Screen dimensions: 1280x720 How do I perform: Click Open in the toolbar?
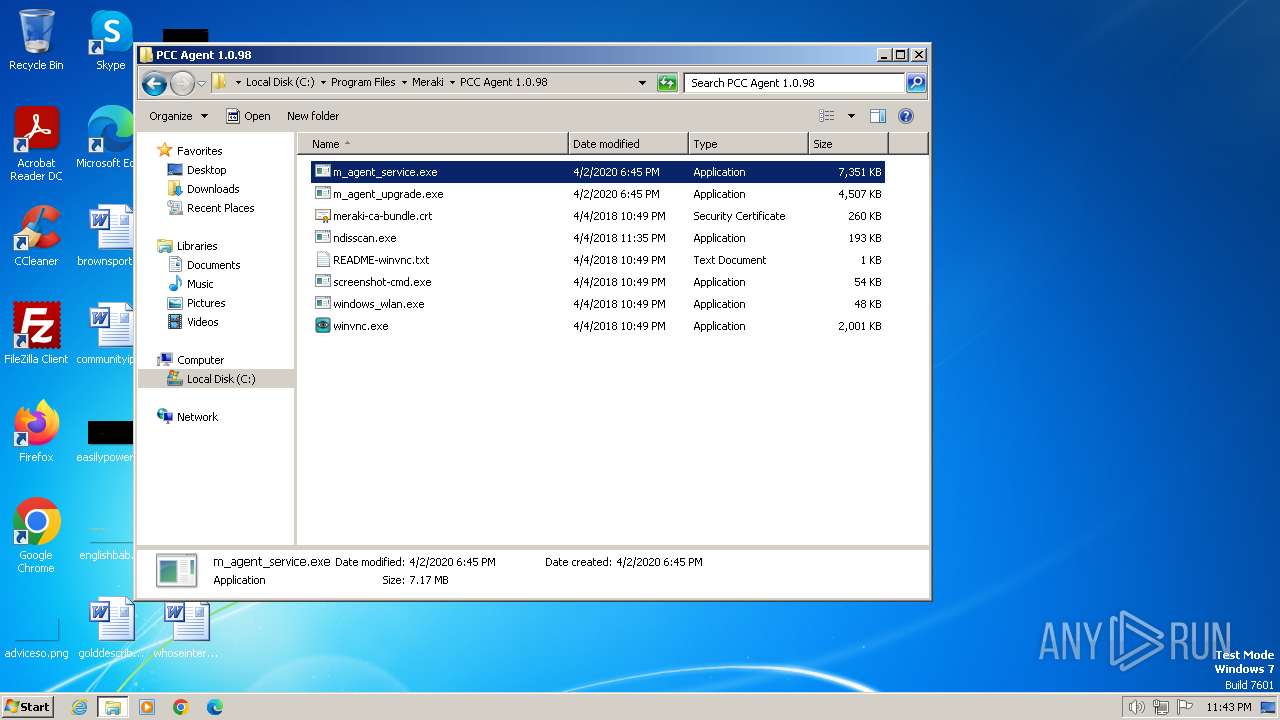coord(248,116)
